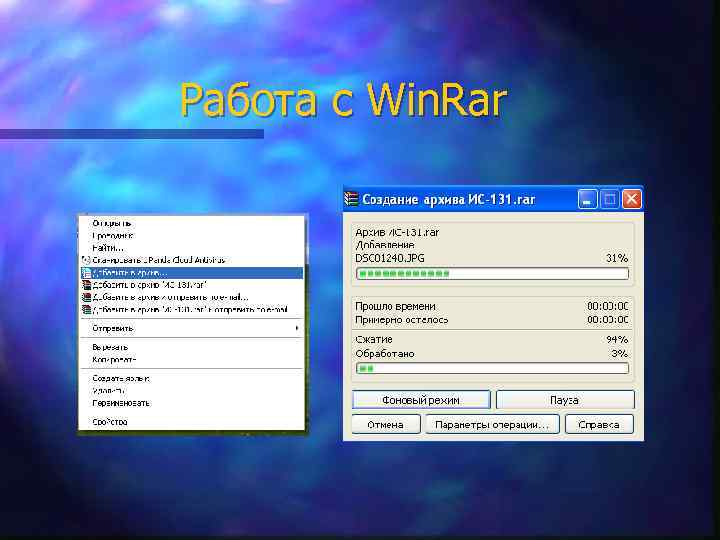Click the file name DSC01240.JPG

tap(390, 259)
